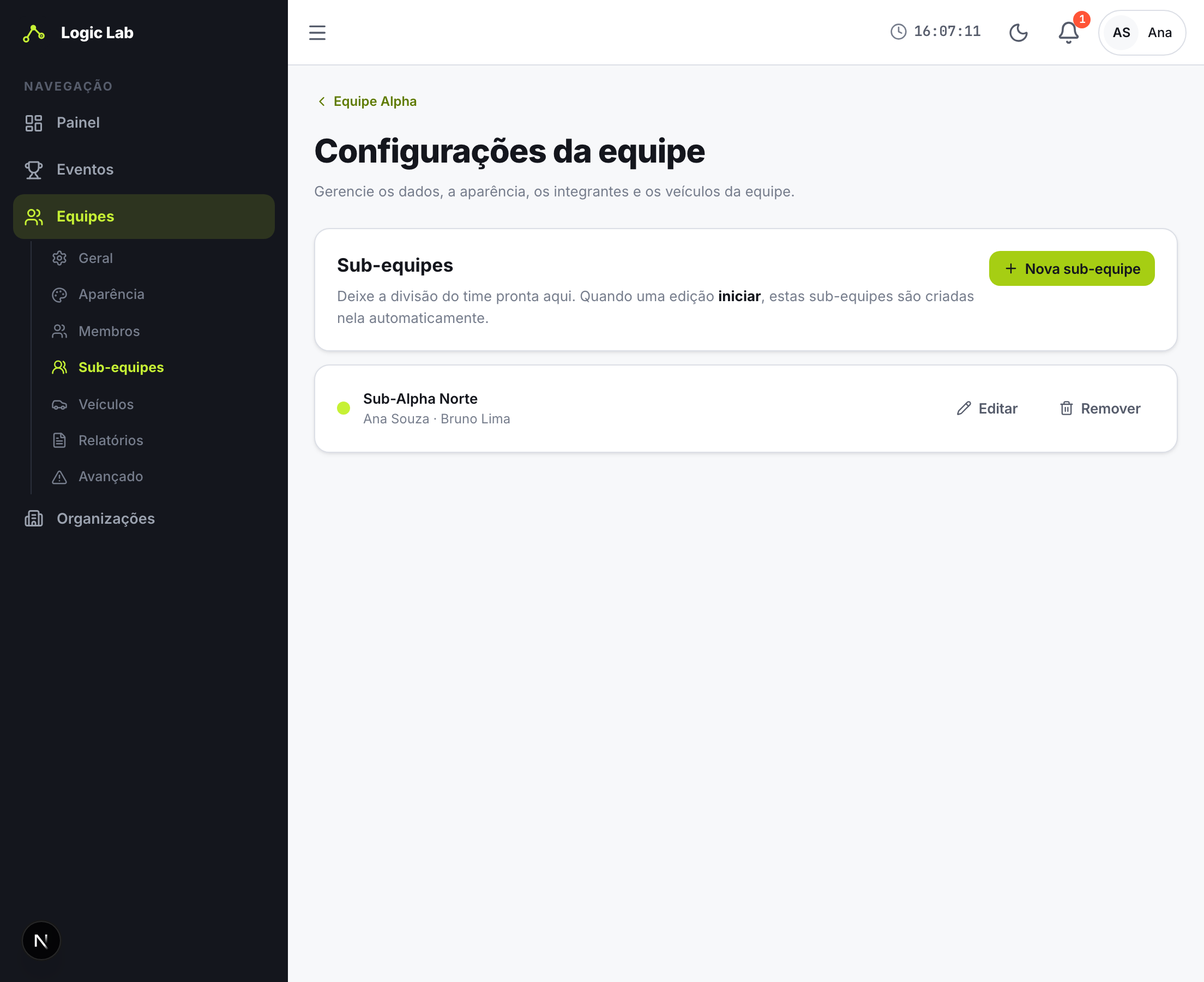Select the Geral submenu item
This screenshot has height=982, width=1204.
point(158,259)
